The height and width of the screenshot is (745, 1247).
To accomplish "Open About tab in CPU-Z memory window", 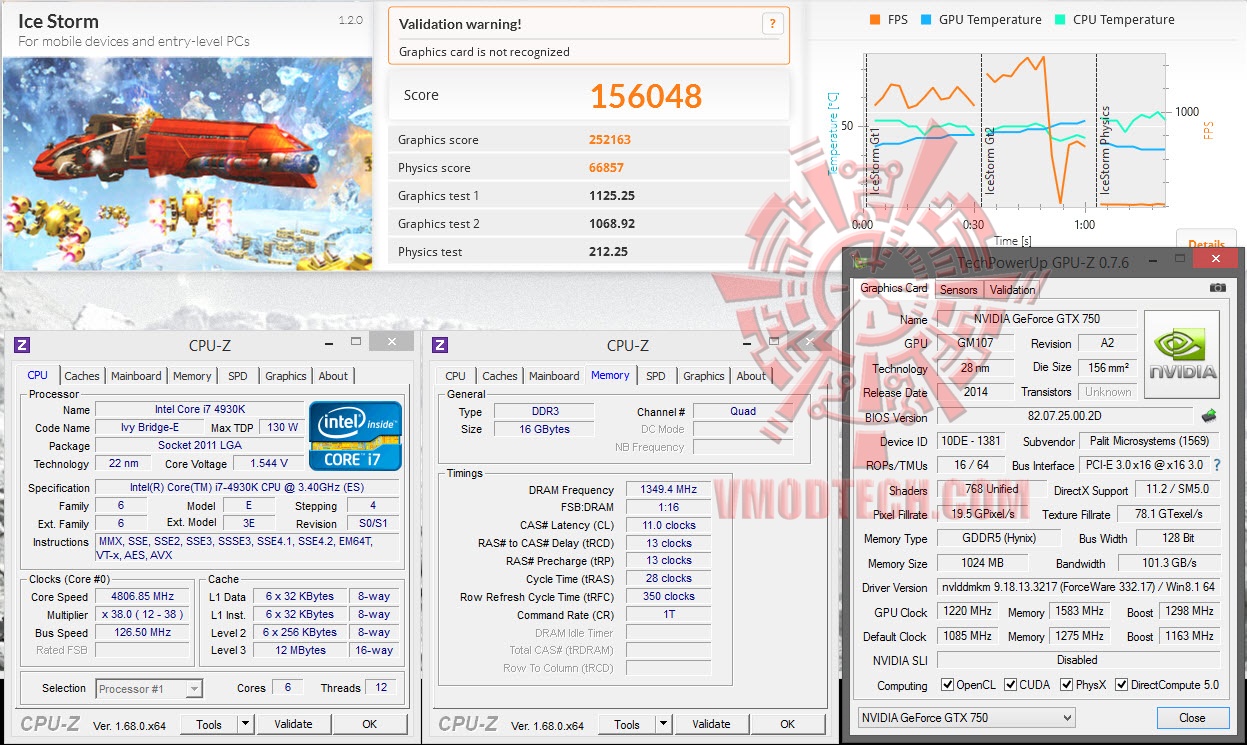I will pyautogui.click(x=751, y=376).
